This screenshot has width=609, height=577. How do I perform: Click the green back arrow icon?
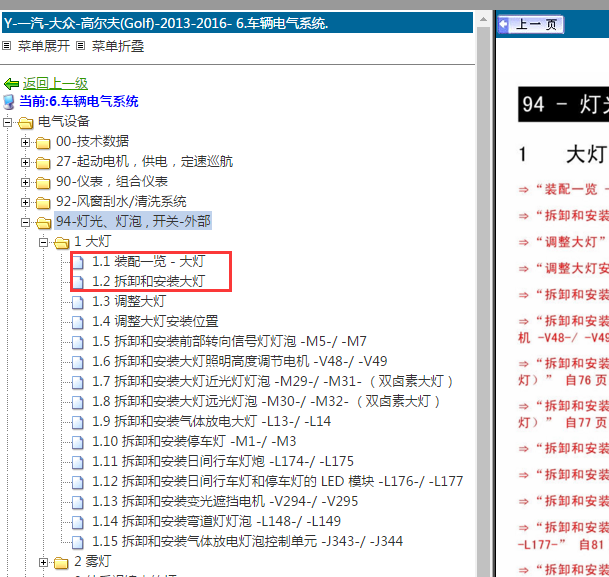point(11,83)
